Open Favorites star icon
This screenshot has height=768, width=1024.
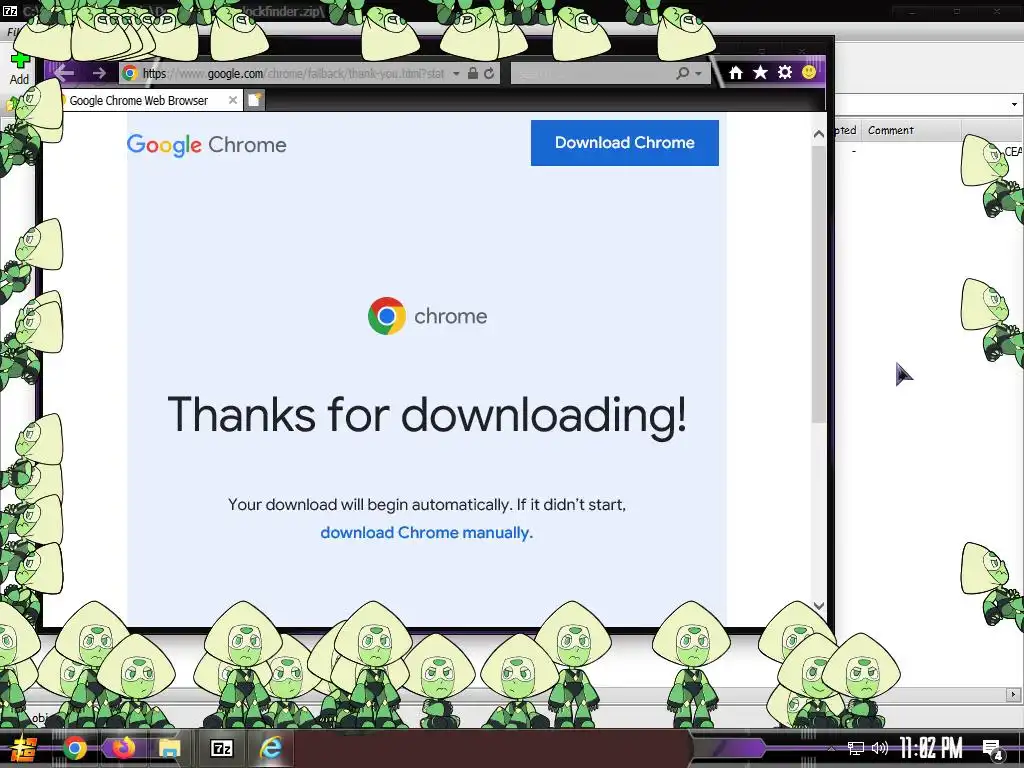[760, 72]
